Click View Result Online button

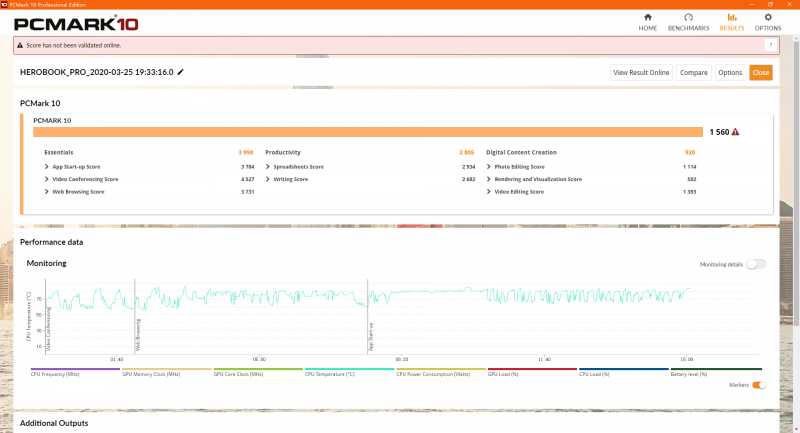[641, 72]
